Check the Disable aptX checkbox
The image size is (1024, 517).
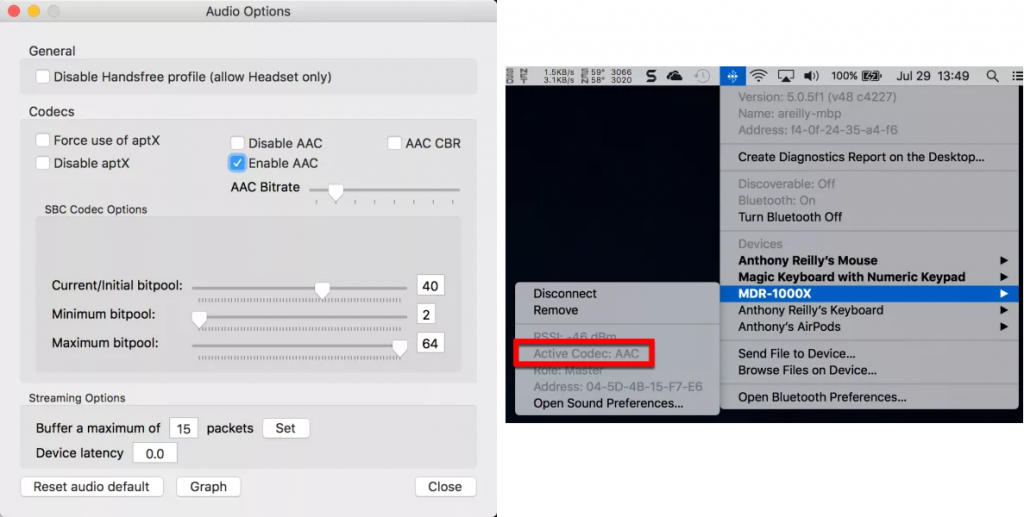[42, 163]
